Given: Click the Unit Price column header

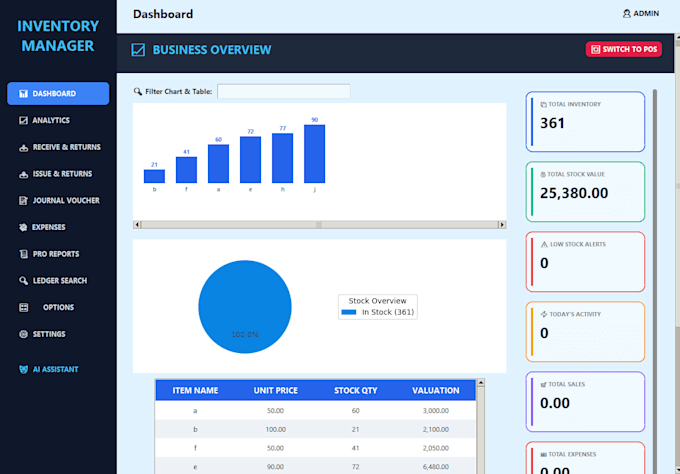Looking at the screenshot, I should (275, 391).
